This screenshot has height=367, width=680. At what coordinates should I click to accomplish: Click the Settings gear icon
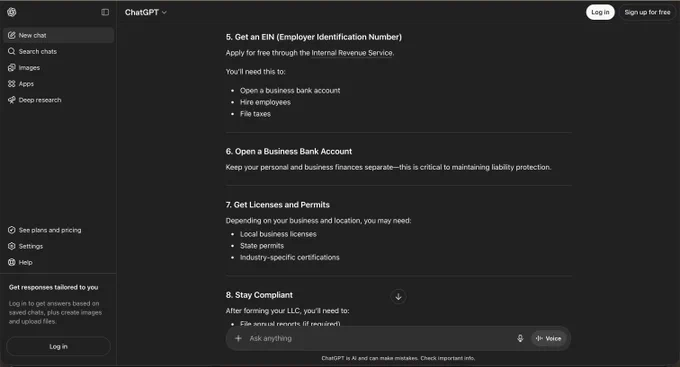click(12, 246)
